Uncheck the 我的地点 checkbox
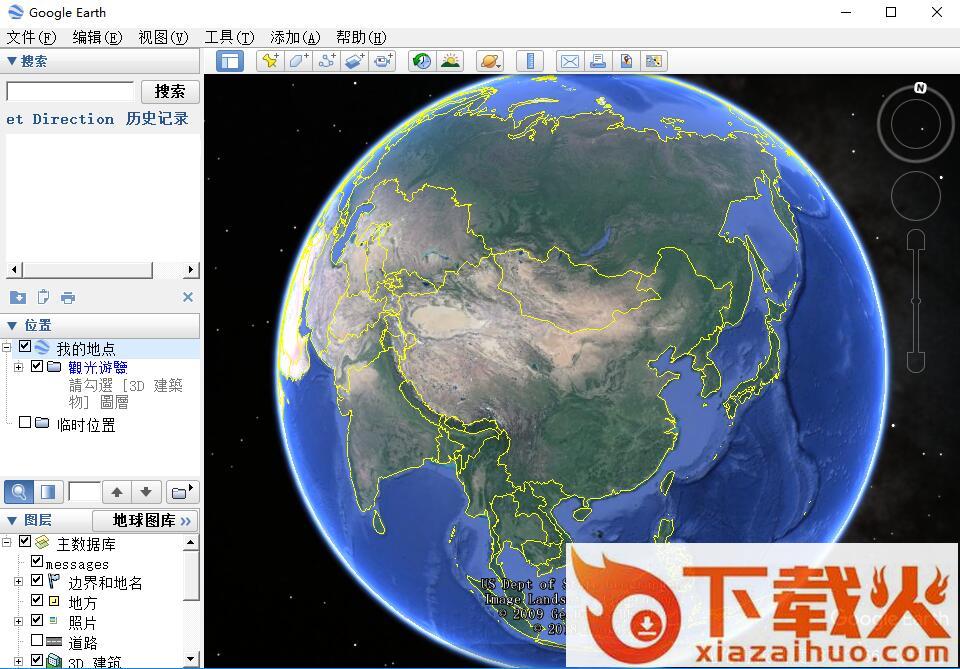Screen dimensions: 960x669 click(24, 346)
